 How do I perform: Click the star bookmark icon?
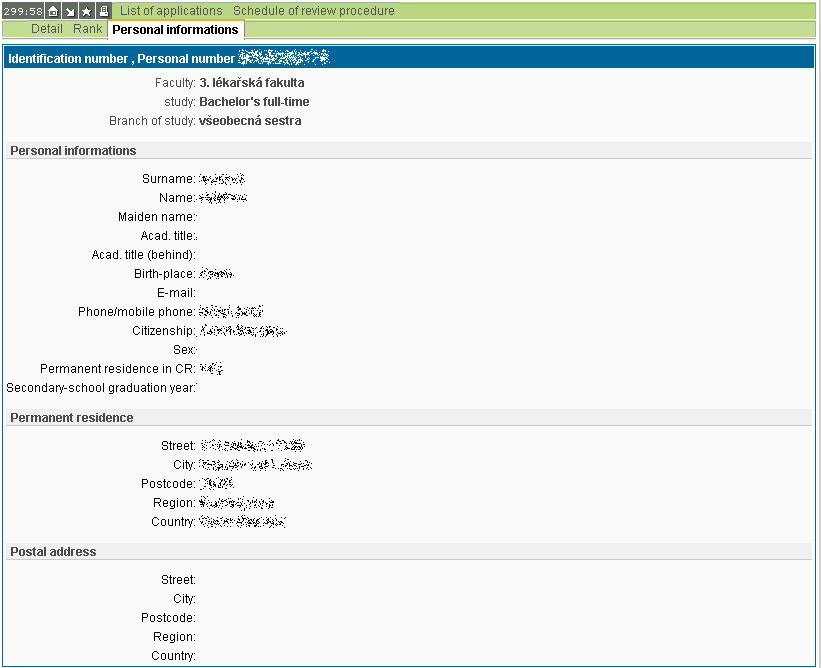click(x=86, y=11)
